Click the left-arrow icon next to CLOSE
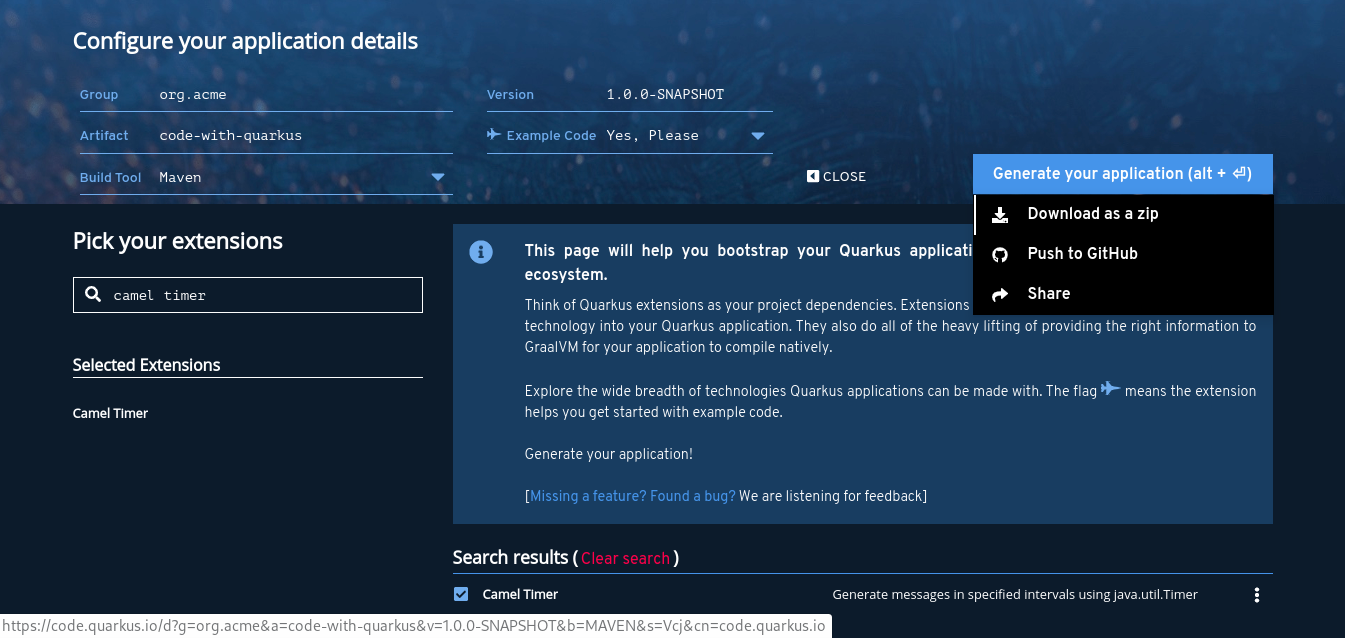The height and width of the screenshot is (638, 1345). [x=813, y=176]
